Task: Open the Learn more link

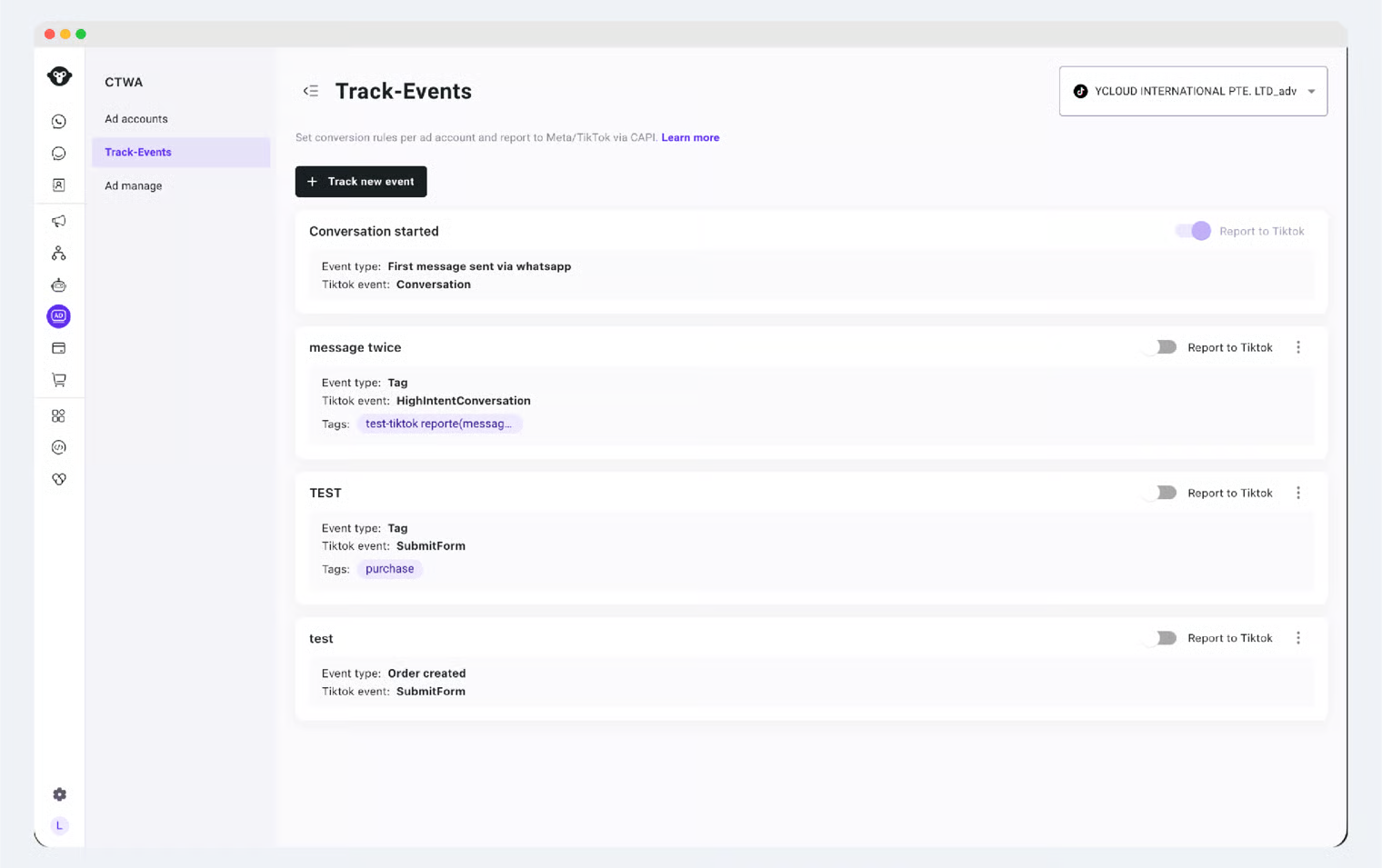Action: click(x=690, y=137)
